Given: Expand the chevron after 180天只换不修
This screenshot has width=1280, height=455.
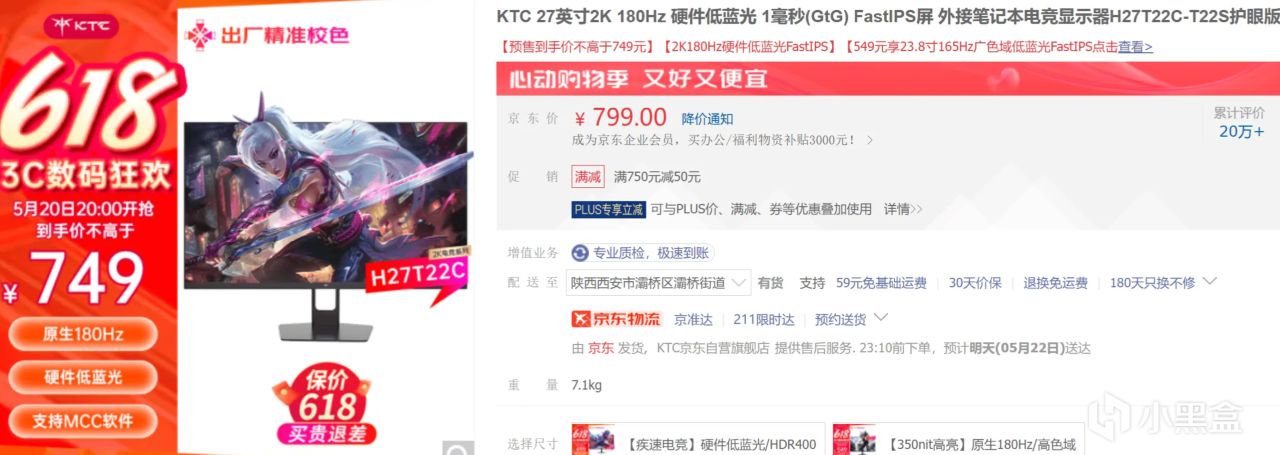Looking at the screenshot, I should [x=1209, y=282].
